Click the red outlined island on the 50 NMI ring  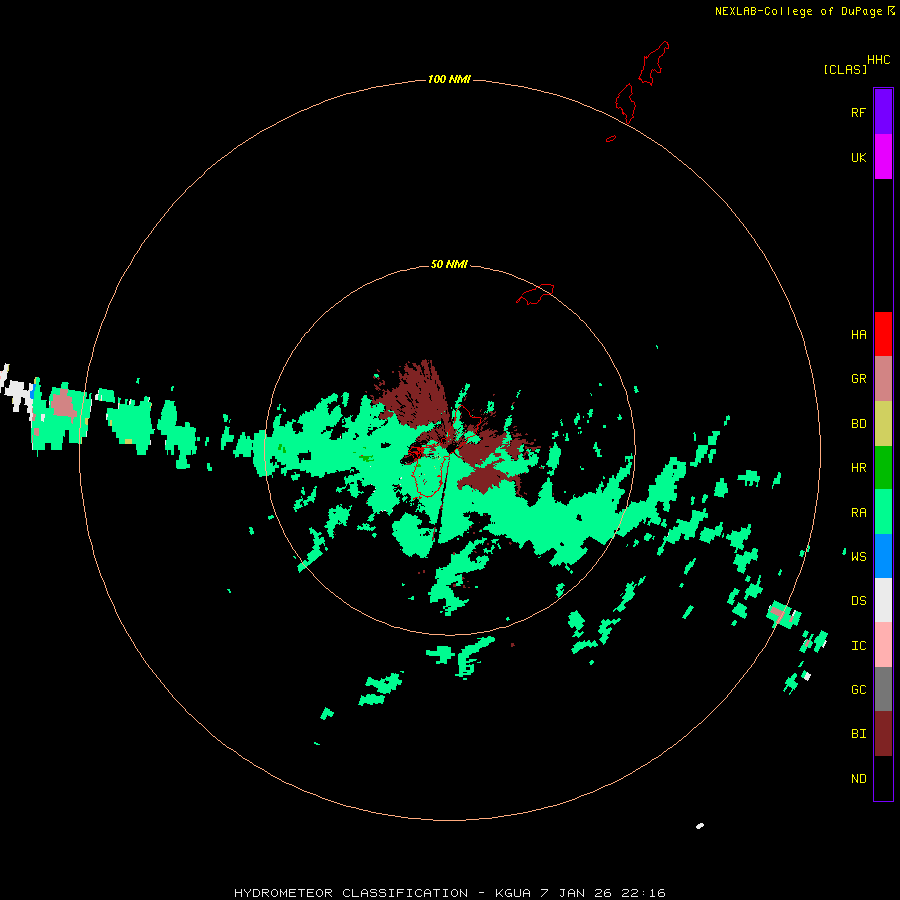tap(535, 293)
